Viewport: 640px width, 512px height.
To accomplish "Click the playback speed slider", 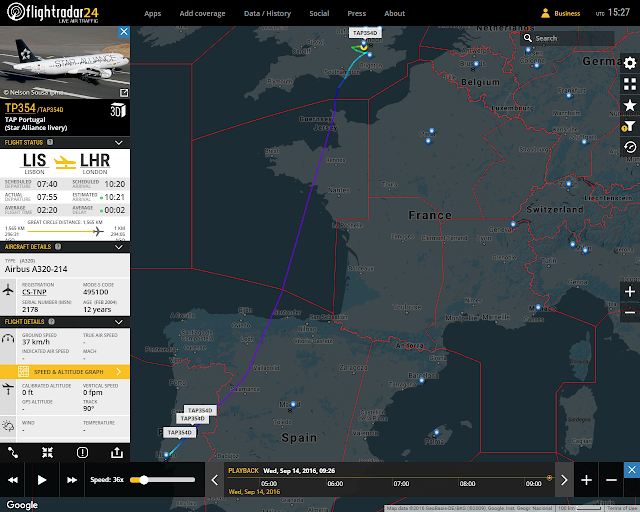I will coord(162,480).
